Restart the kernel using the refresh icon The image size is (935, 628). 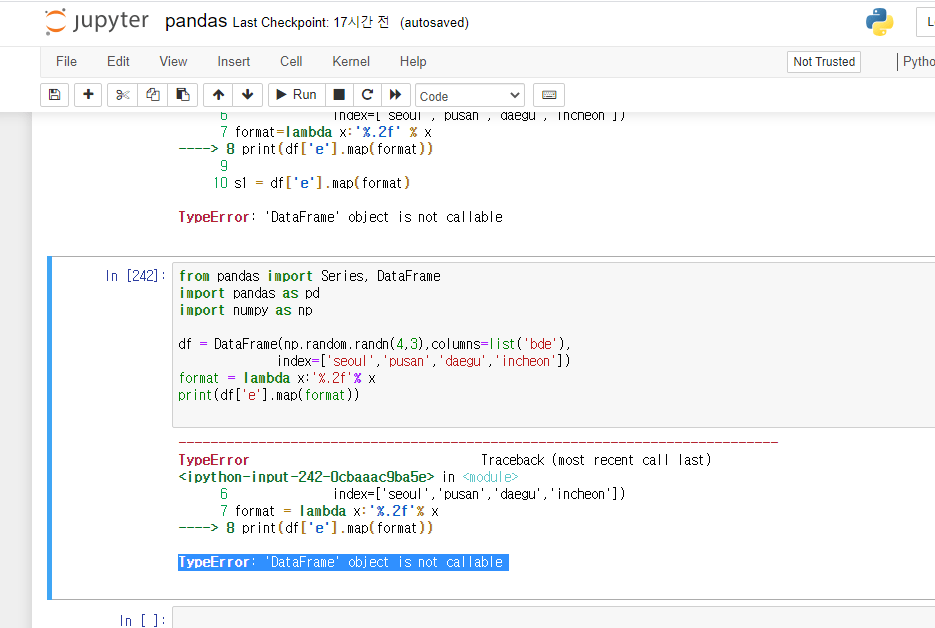367,96
